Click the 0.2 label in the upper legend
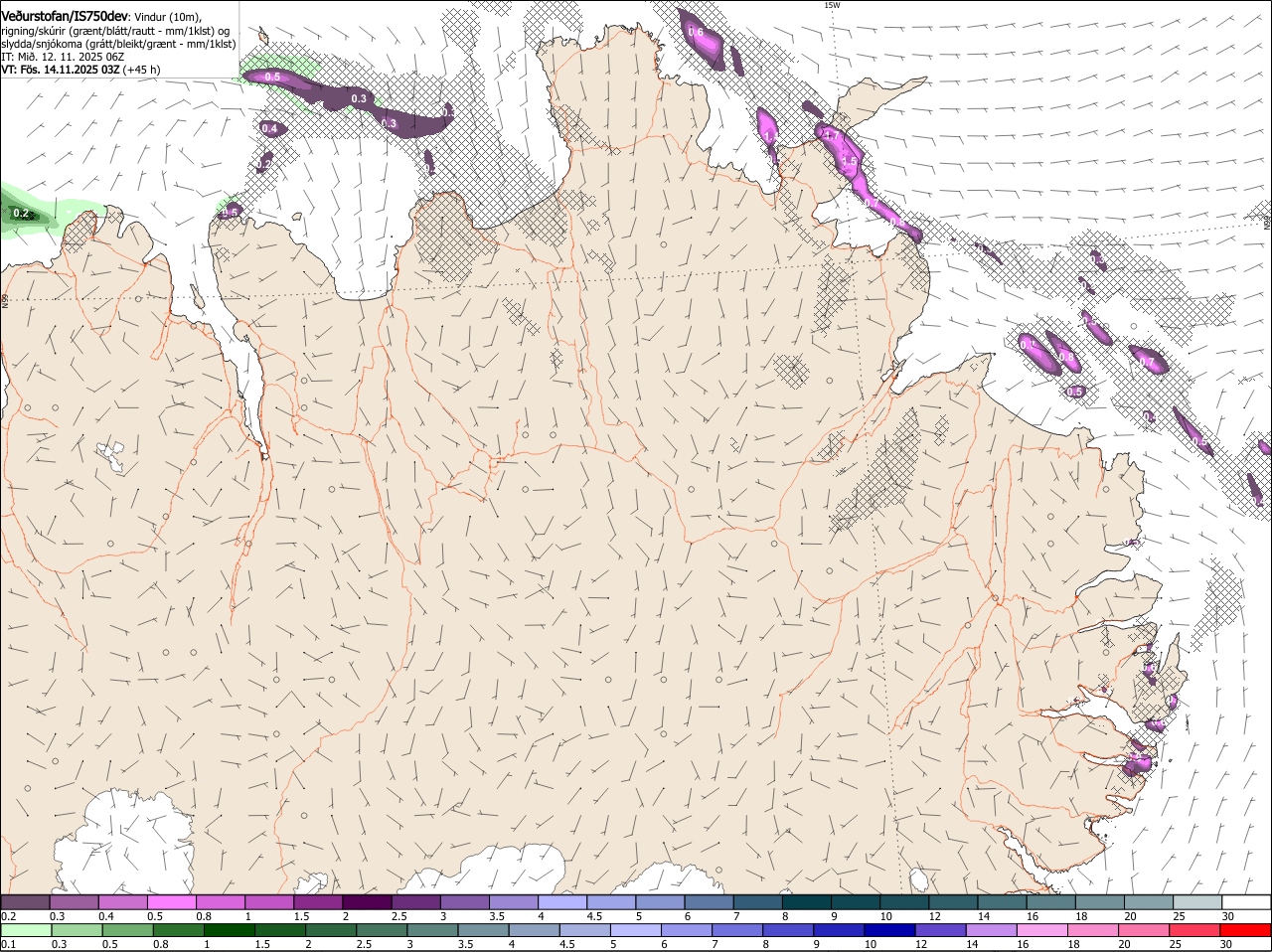Image resolution: width=1272 pixels, height=952 pixels. click(x=8, y=916)
